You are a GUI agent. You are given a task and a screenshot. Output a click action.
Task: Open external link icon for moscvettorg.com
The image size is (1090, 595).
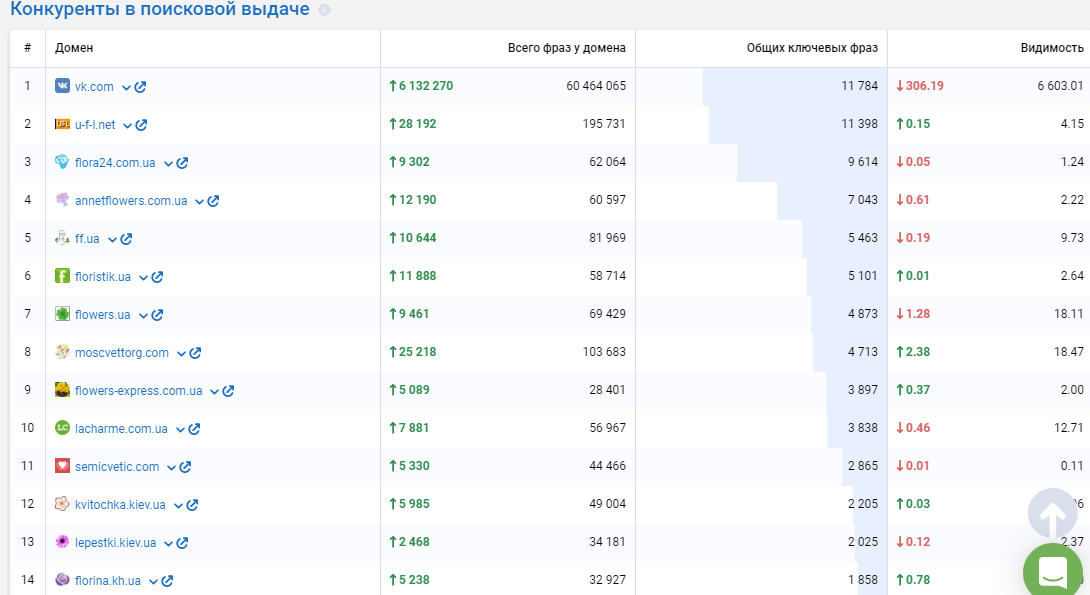point(195,353)
